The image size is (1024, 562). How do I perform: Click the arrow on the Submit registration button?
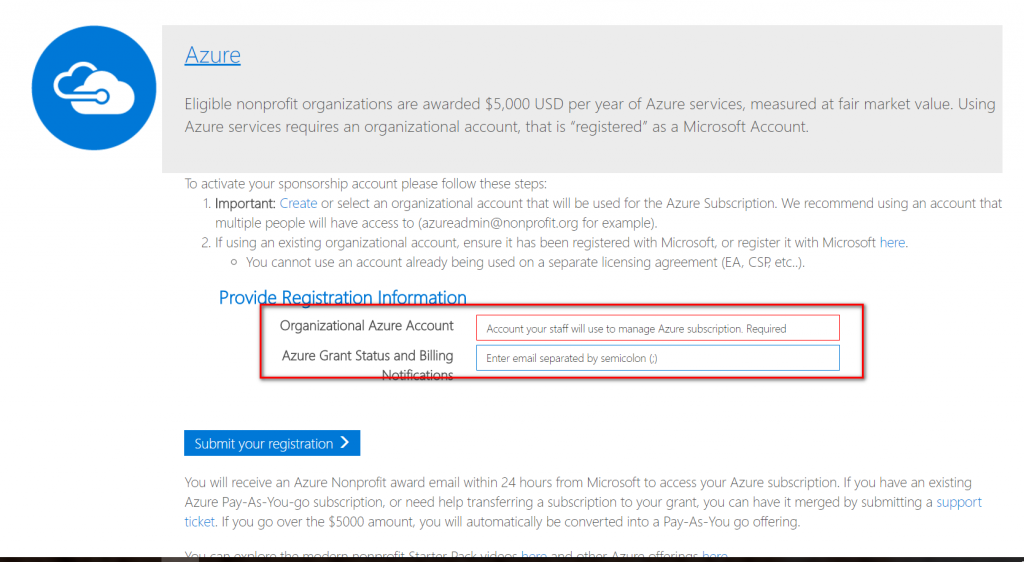pyautogui.click(x=345, y=443)
